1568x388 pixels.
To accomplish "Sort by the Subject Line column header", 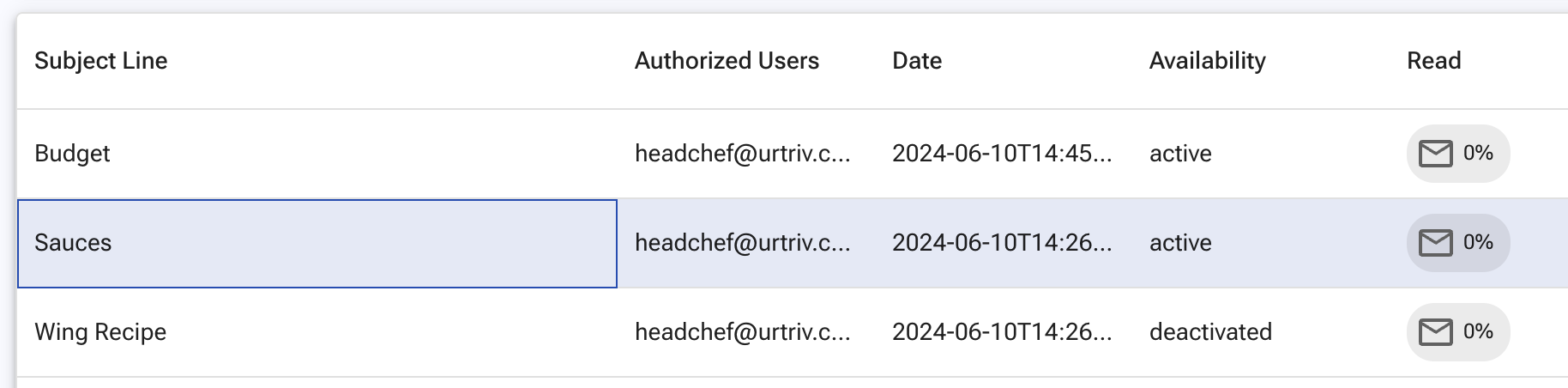I will 101,61.
